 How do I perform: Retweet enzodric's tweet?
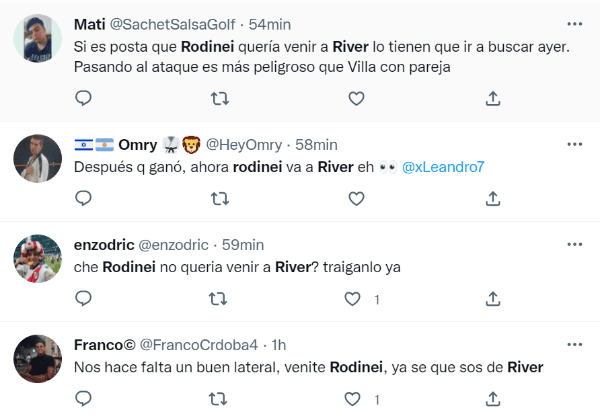(x=220, y=299)
